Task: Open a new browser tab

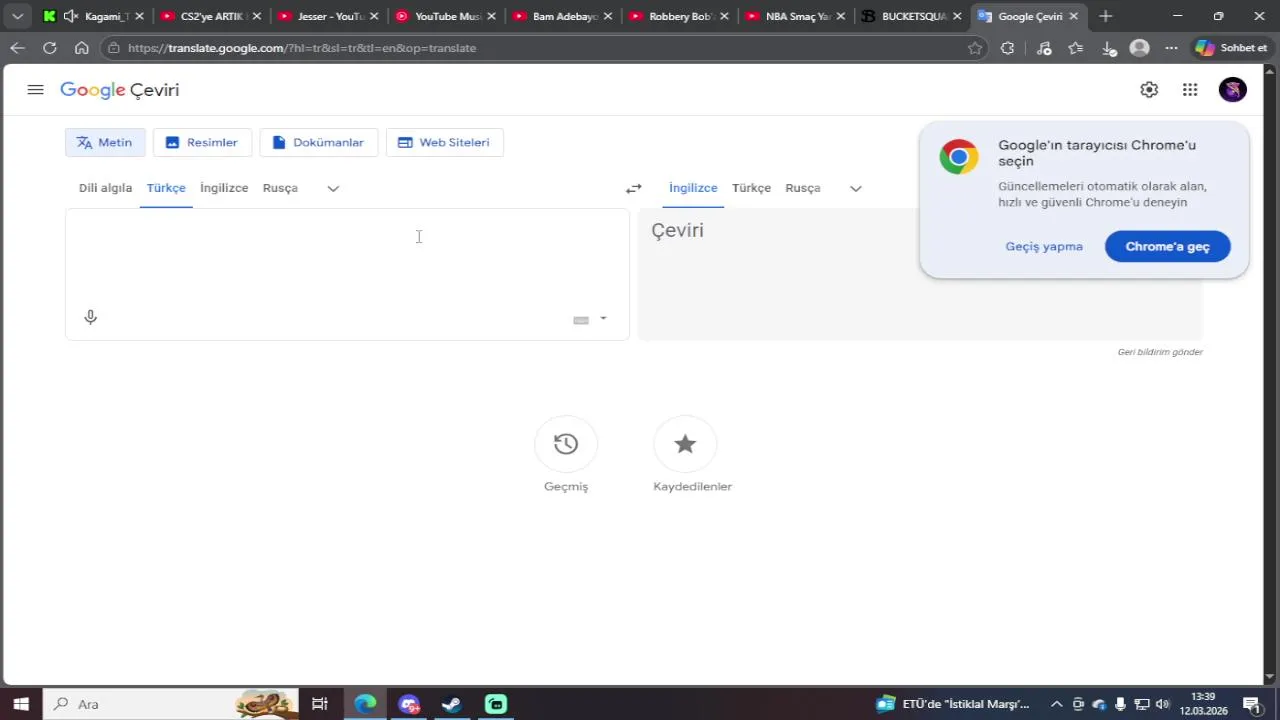Action: (1105, 16)
